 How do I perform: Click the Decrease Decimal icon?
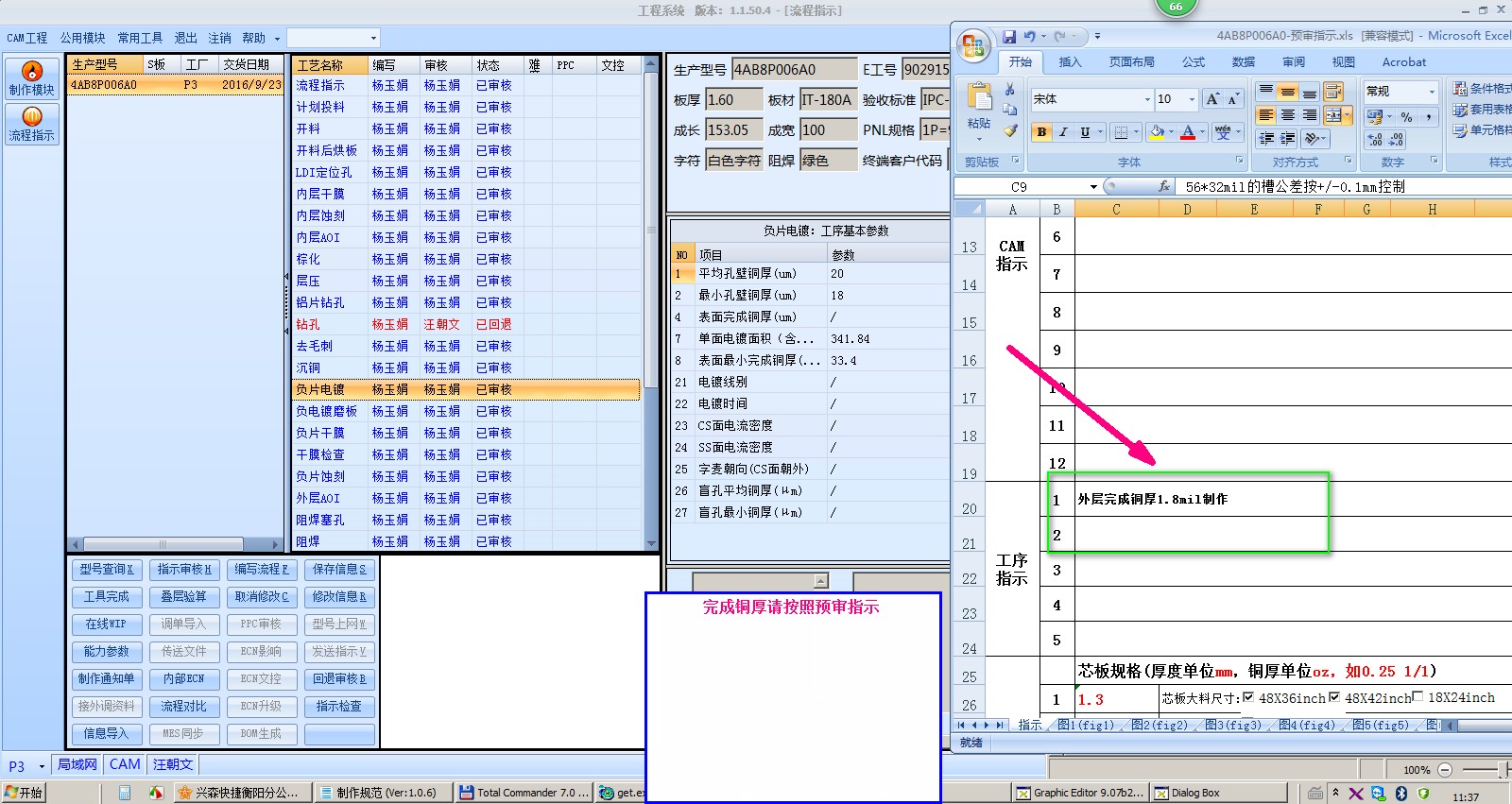(x=1396, y=140)
